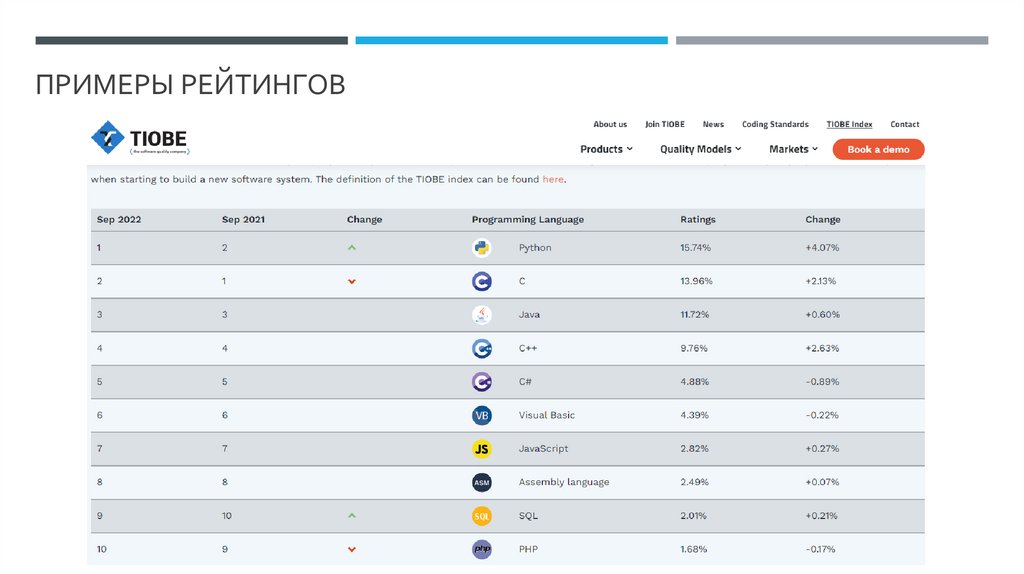Expand the Products dropdown menu
1024x574 pixels.
(607, 149)
